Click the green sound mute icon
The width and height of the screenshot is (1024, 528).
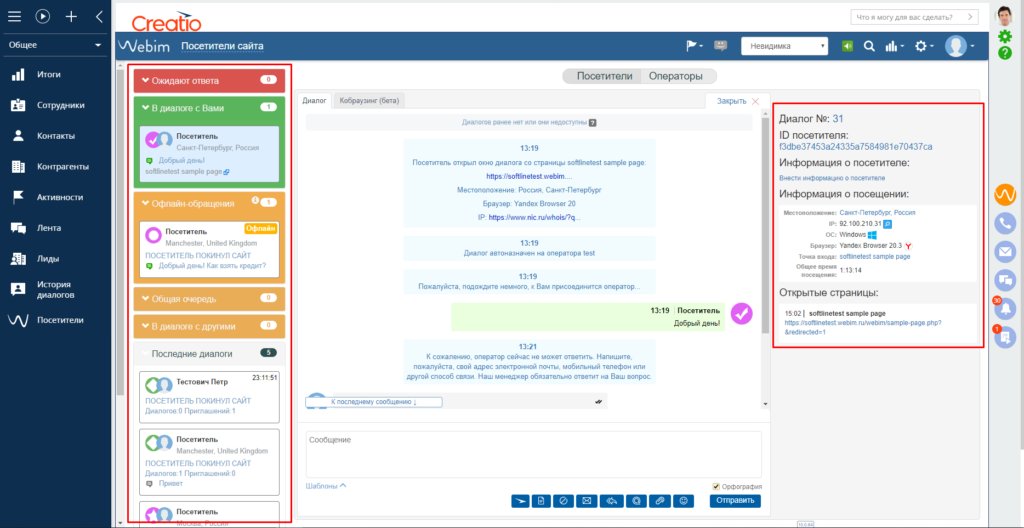[848, 46]
